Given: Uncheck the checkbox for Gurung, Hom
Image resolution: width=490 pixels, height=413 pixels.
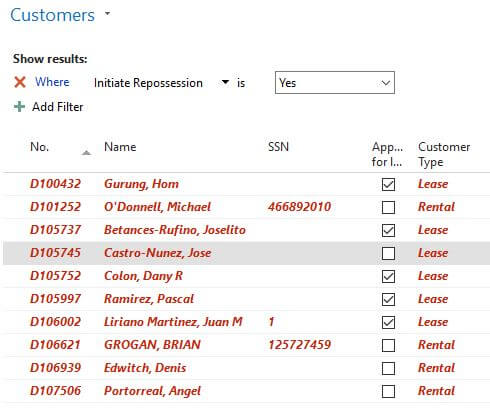Looking at the screenshot, I should point(388,184).
